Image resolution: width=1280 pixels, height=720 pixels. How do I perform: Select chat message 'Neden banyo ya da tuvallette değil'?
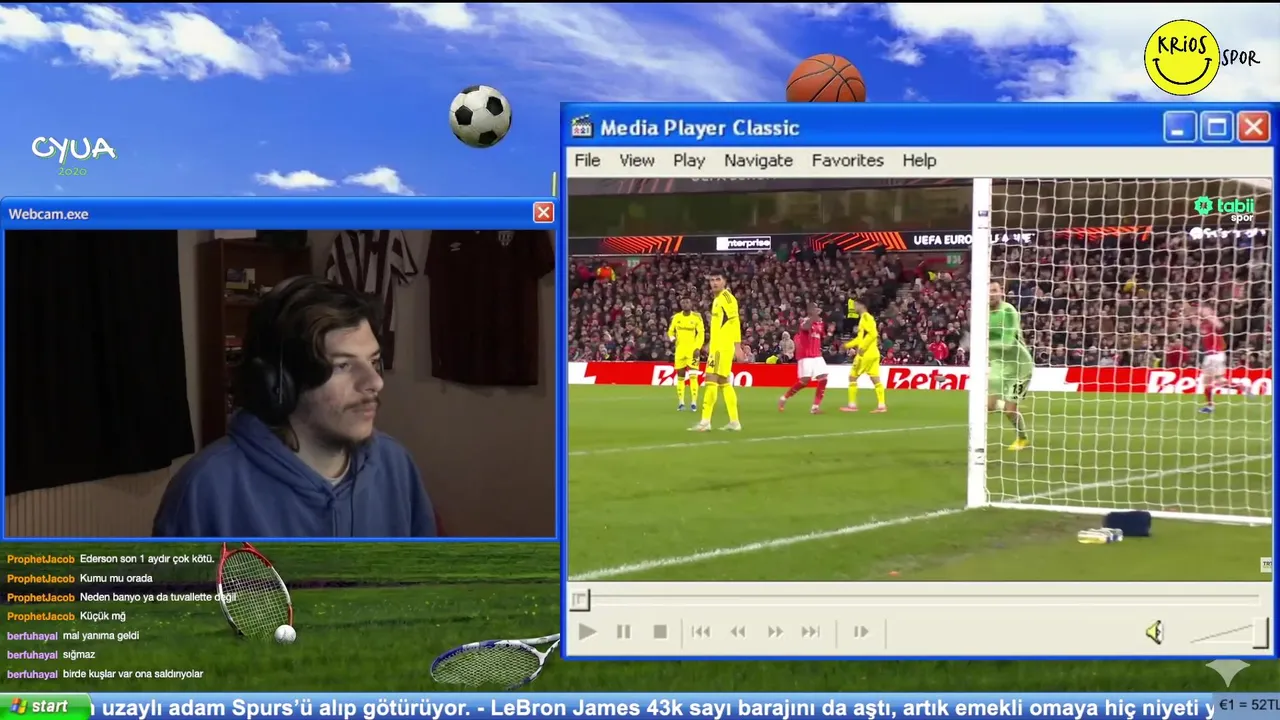pyautogui.click(x=158, y=597)
